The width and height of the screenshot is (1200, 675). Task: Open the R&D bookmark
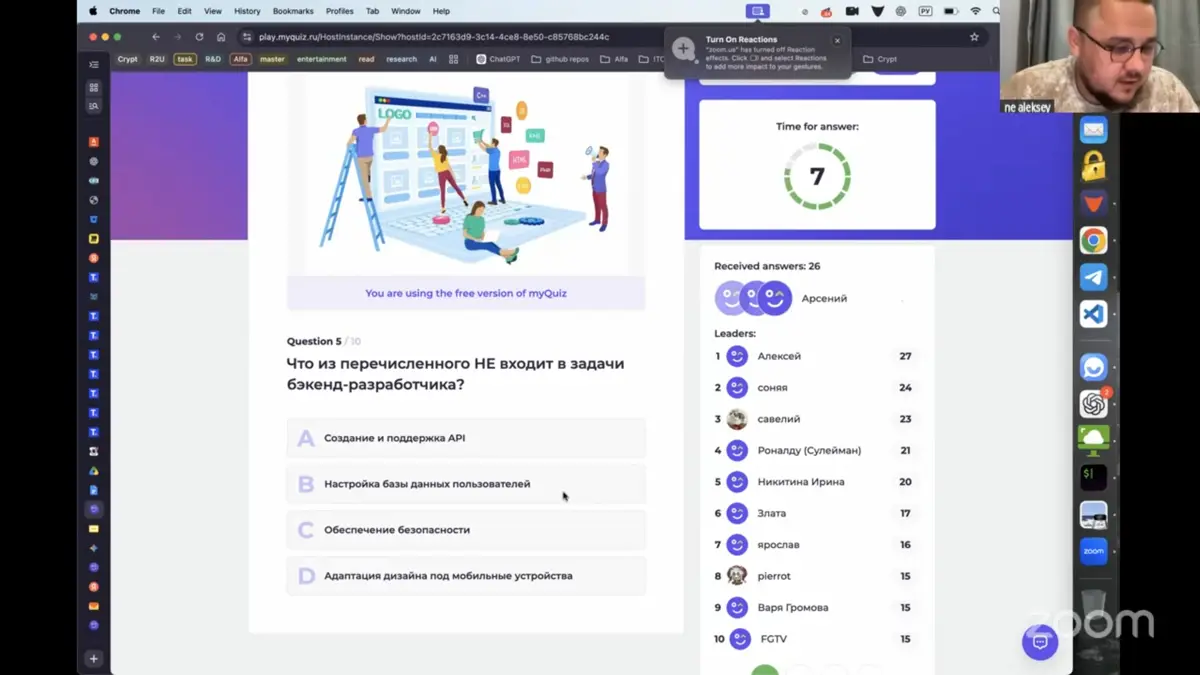click(x=213, y=59)
